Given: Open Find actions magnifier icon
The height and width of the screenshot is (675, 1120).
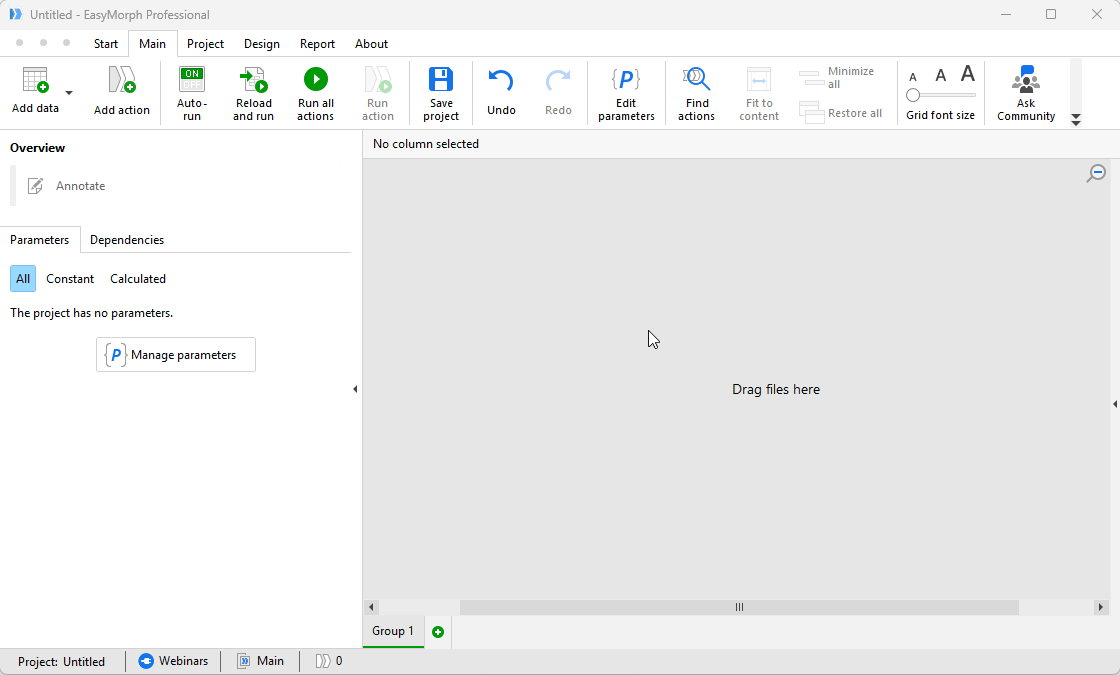Looking at the screenshot, I should [696, 80].
